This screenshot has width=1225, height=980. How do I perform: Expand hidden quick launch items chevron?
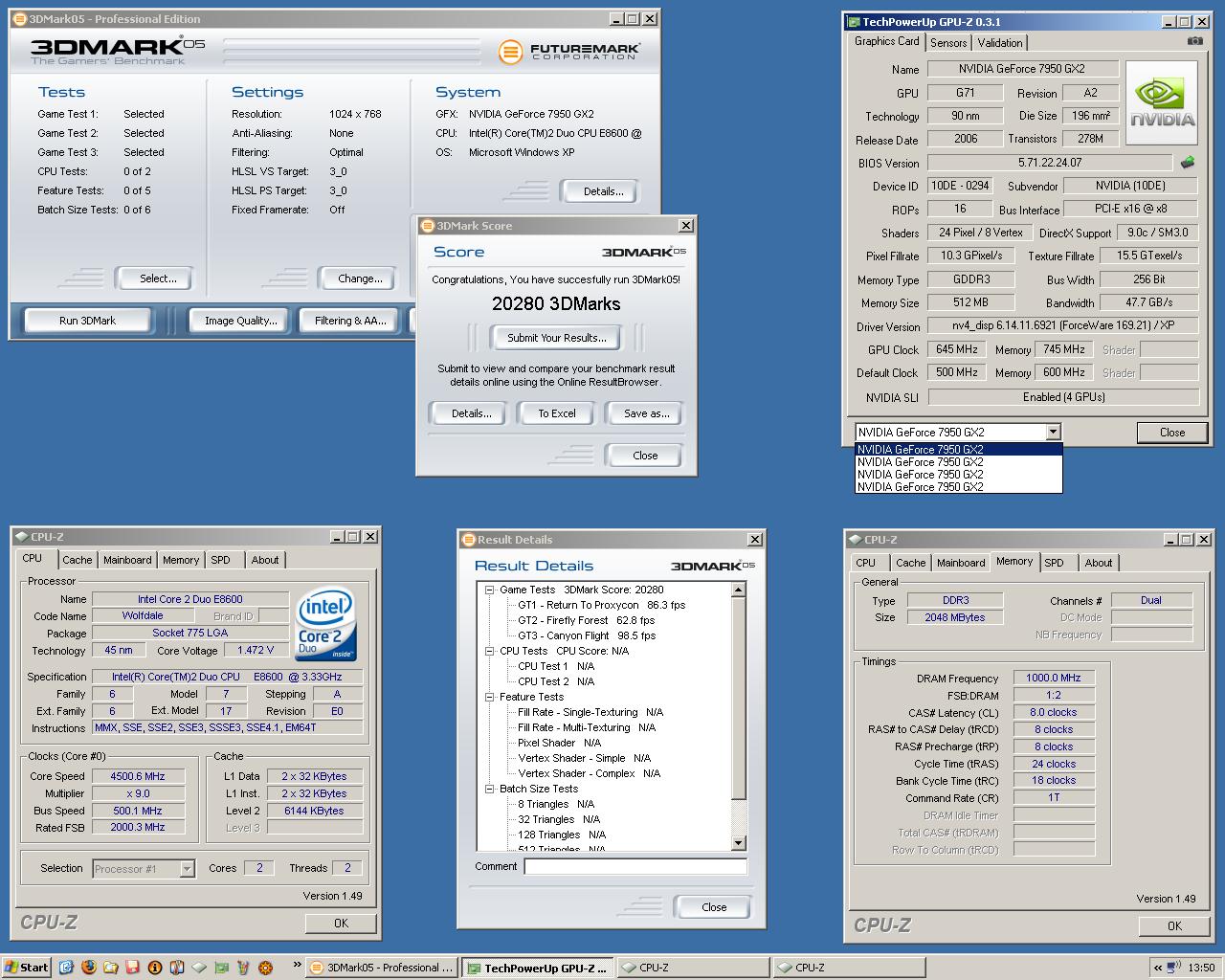297,966
